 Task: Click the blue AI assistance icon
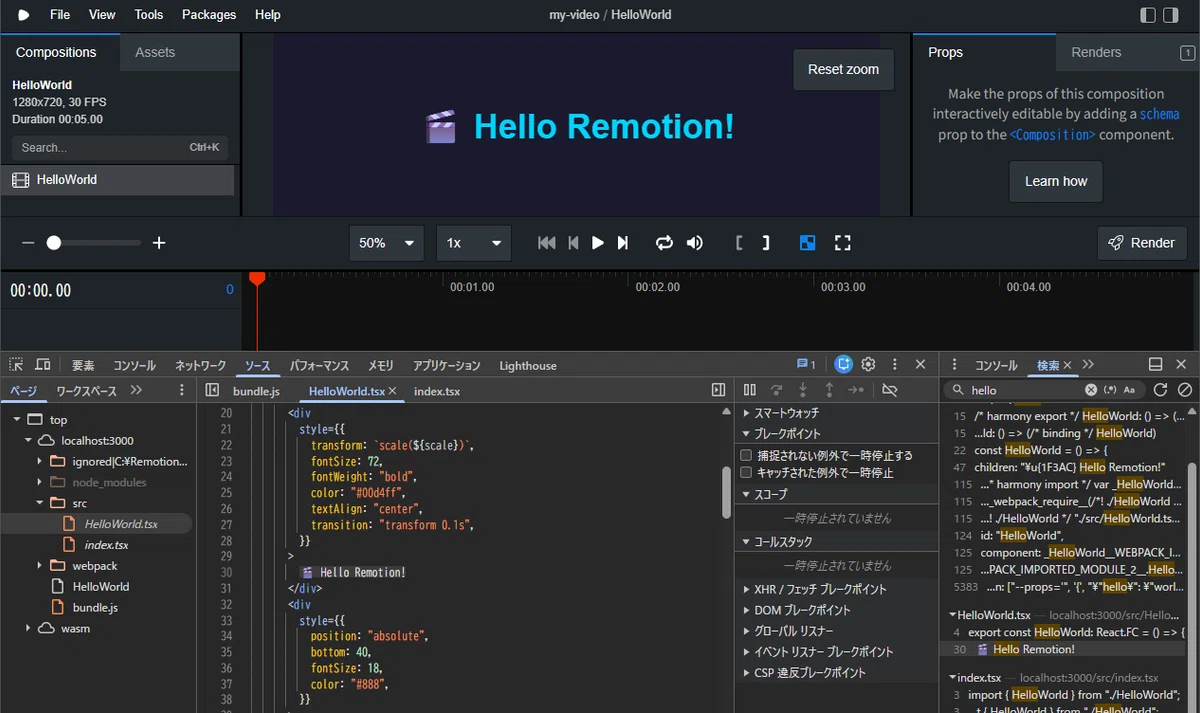coord(844,365)
